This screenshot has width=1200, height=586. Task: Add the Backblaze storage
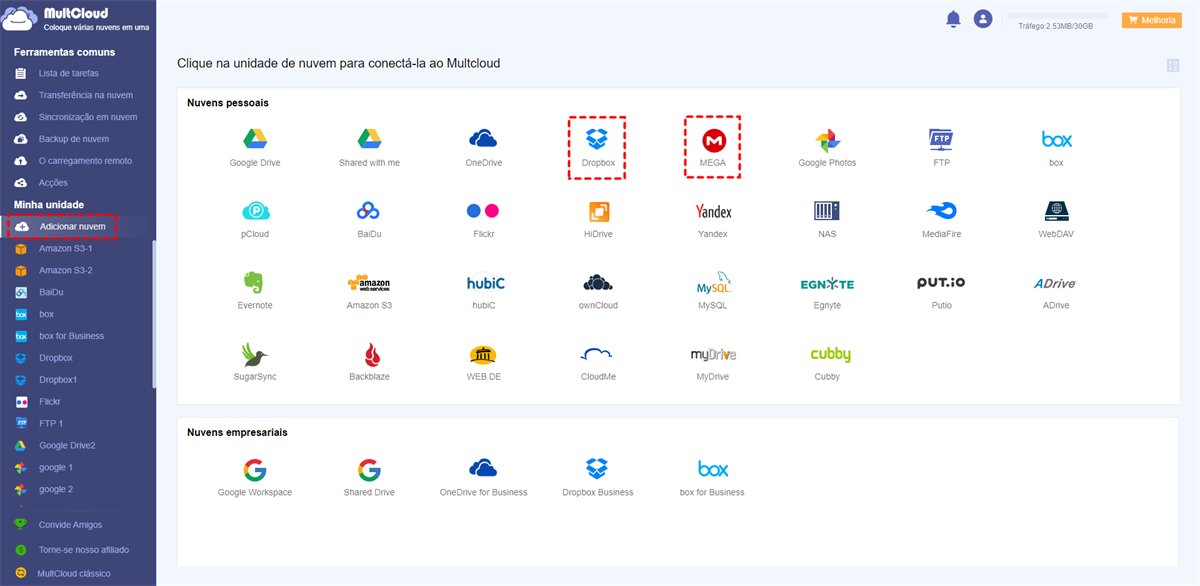tap(369, 362)
